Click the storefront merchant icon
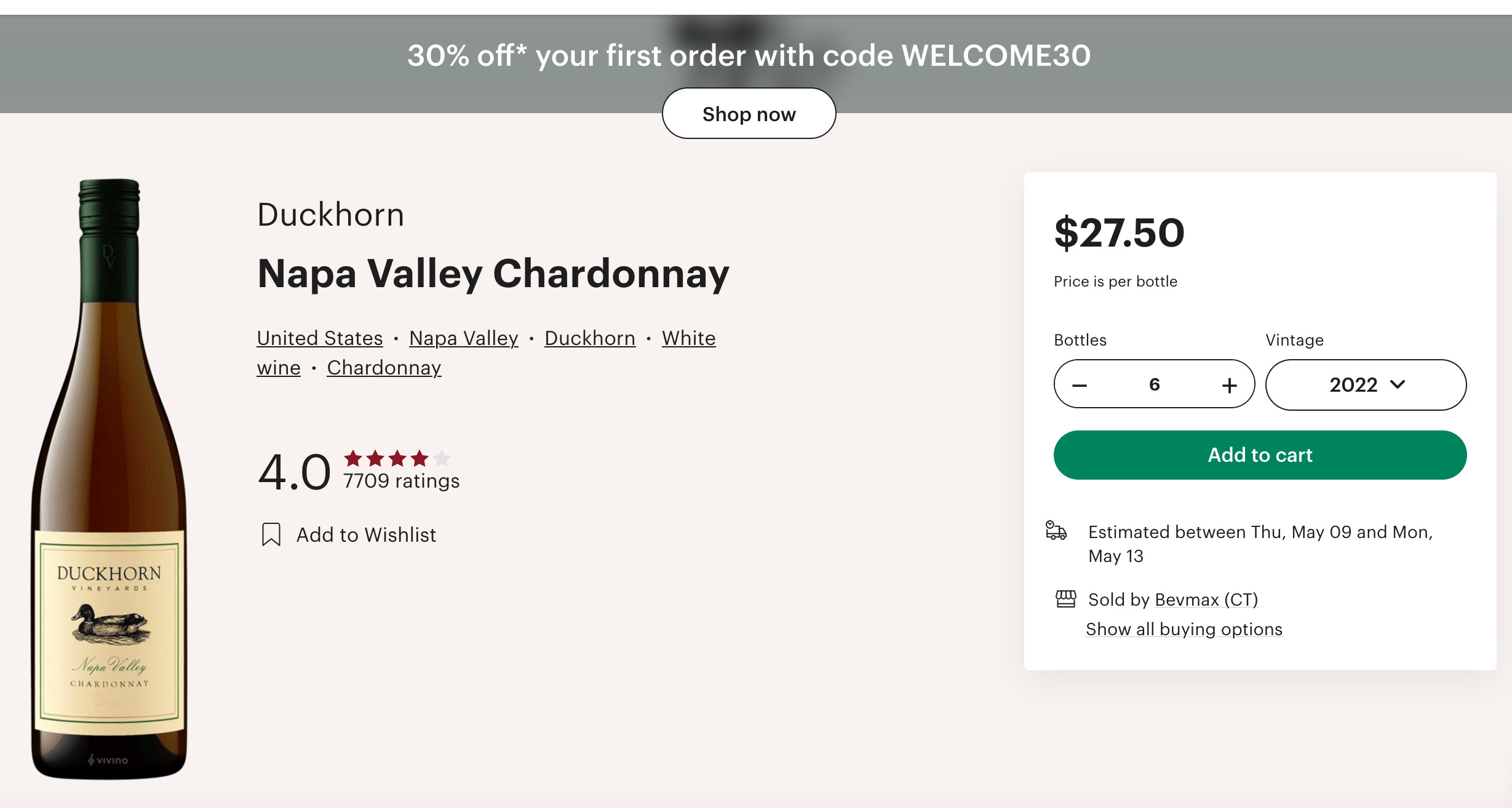 click(1065, 599)
